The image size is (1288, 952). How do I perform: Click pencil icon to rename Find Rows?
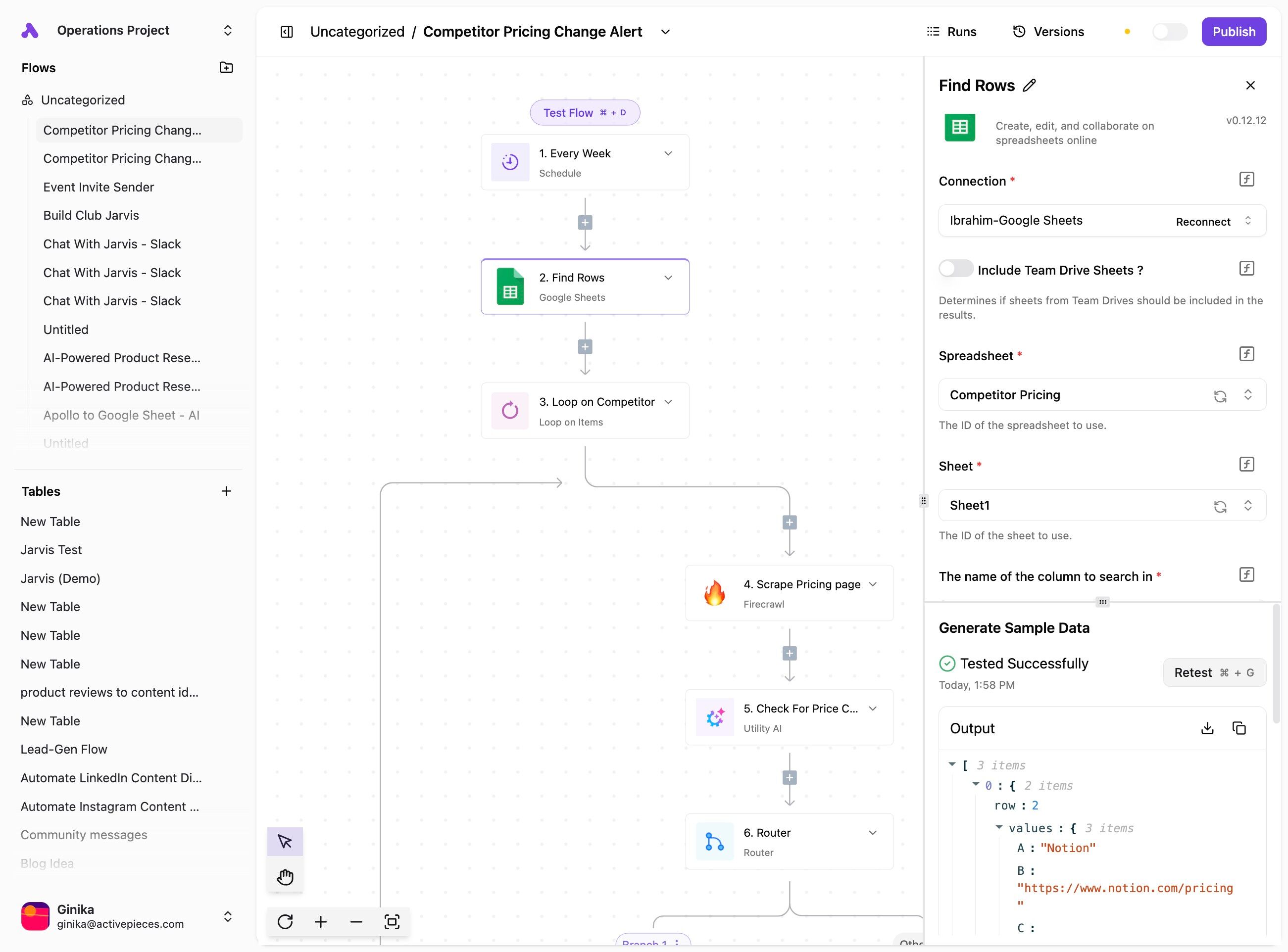1029,85
